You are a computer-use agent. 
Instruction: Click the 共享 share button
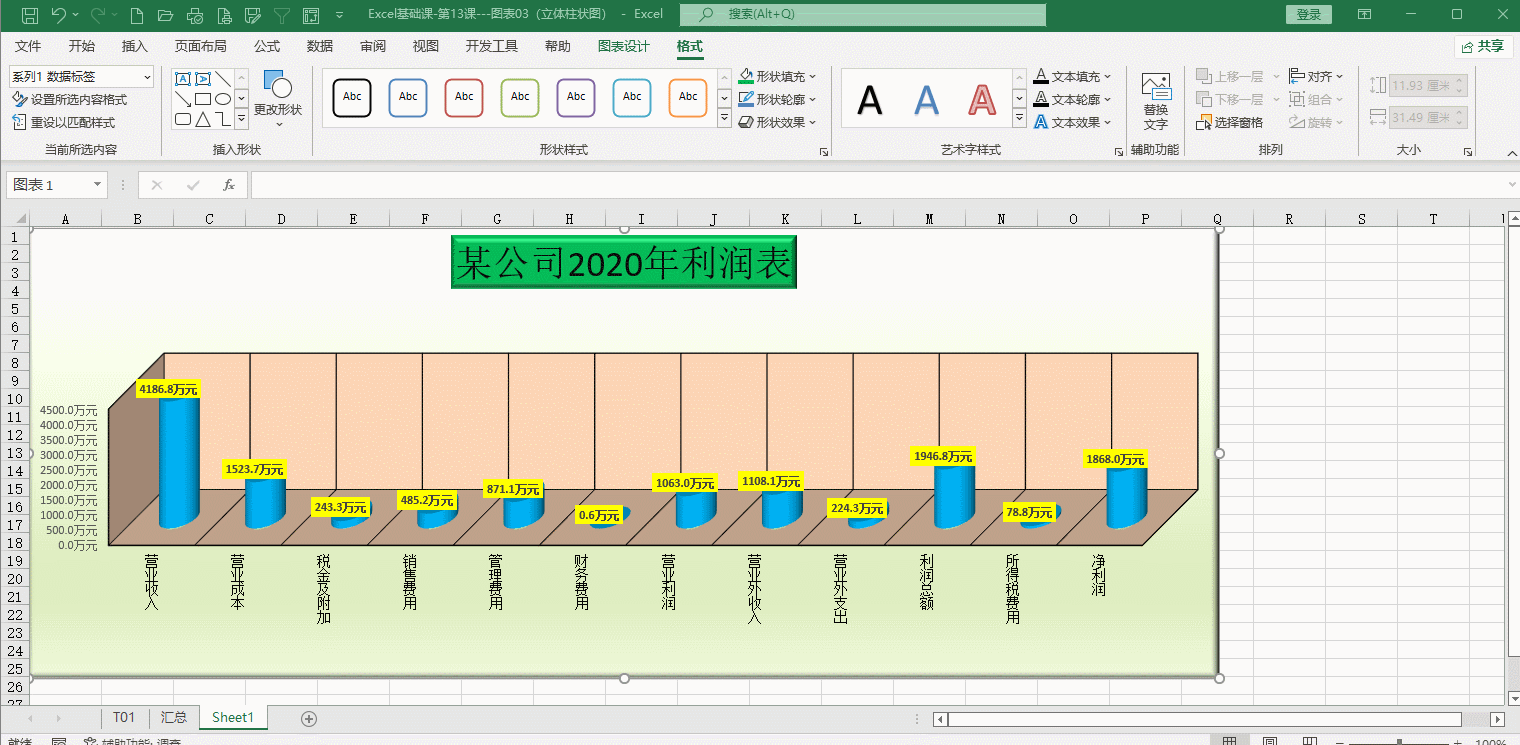tap(1482, 46)
